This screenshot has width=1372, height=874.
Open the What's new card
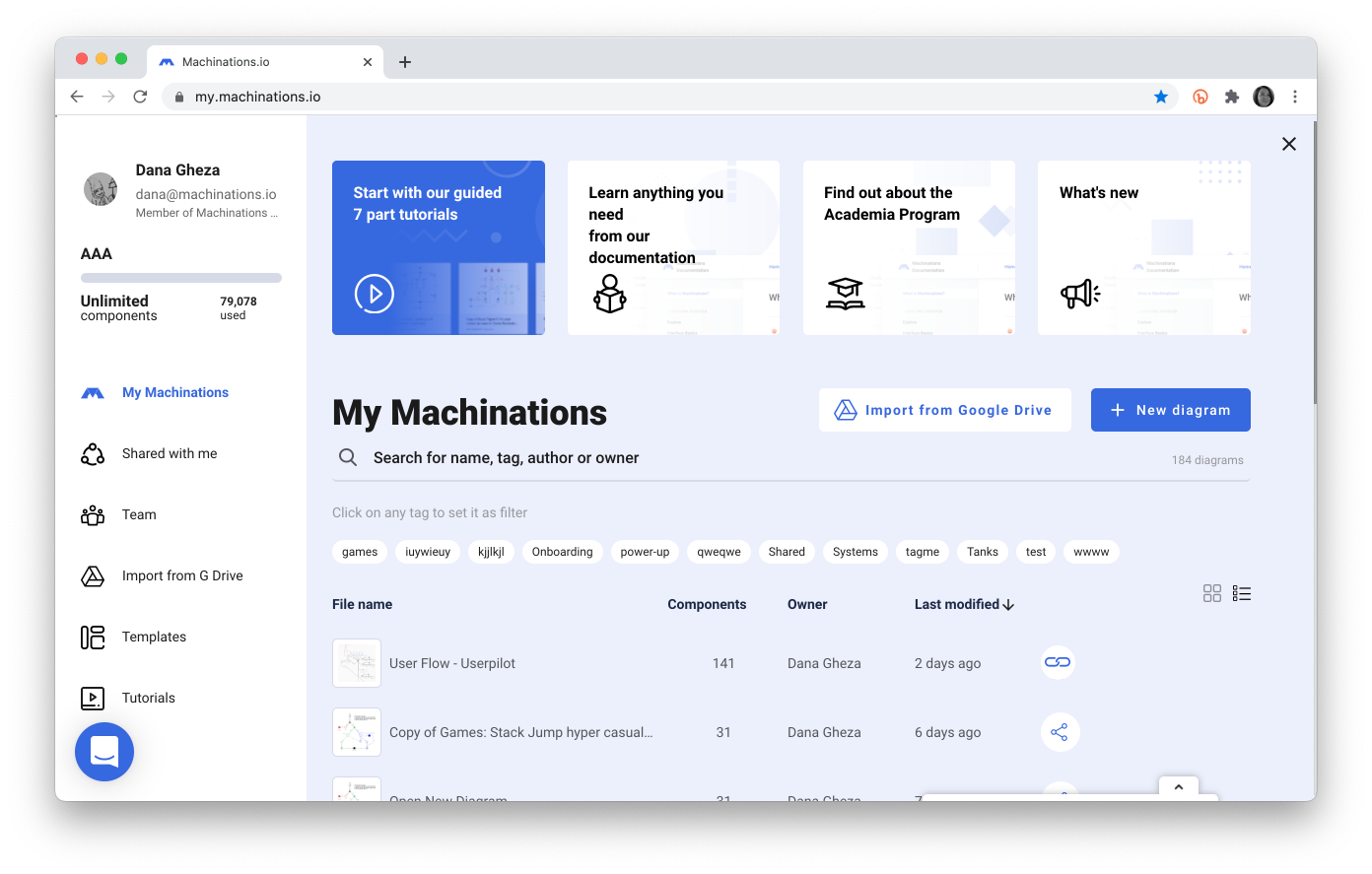point(1144,247)
